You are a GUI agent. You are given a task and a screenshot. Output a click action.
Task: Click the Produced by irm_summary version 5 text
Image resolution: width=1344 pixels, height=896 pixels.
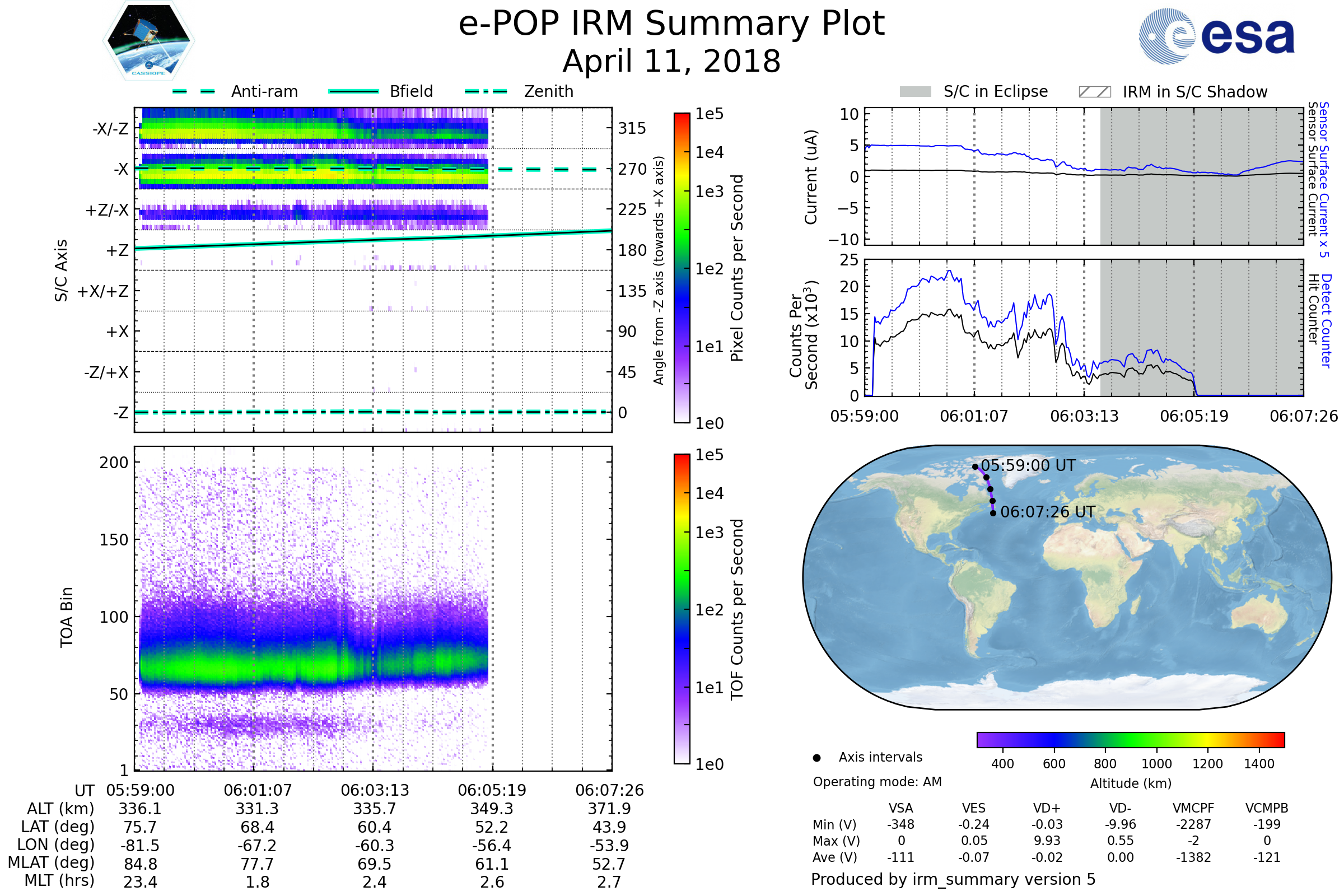pos(953,879)
